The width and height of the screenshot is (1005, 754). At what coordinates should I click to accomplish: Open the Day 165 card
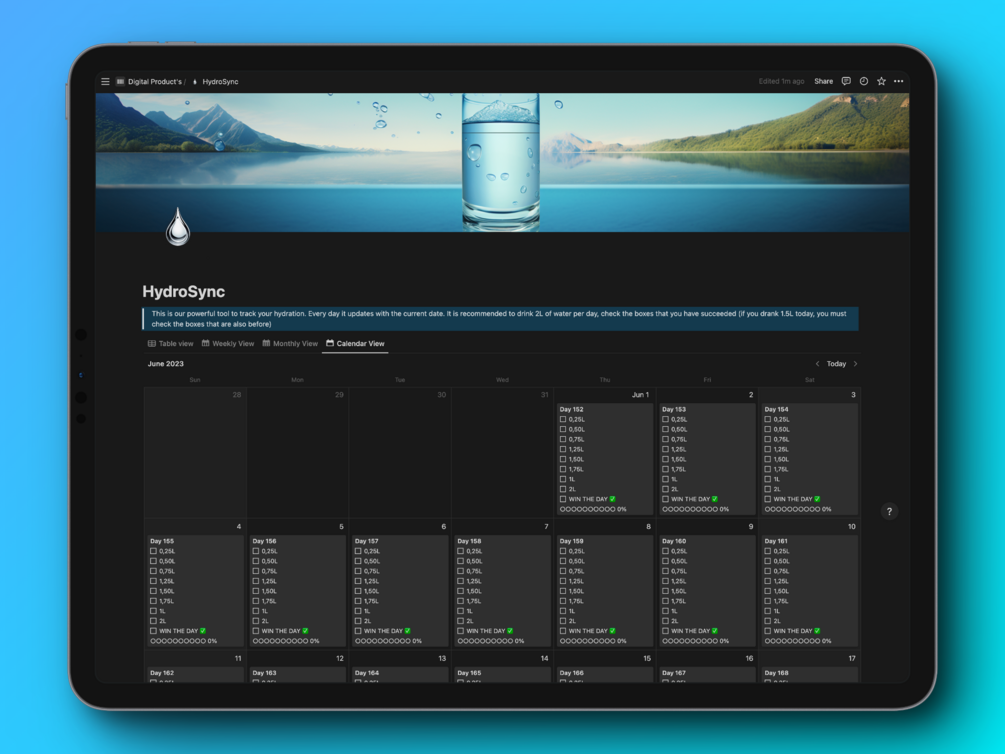coord(502,674)
